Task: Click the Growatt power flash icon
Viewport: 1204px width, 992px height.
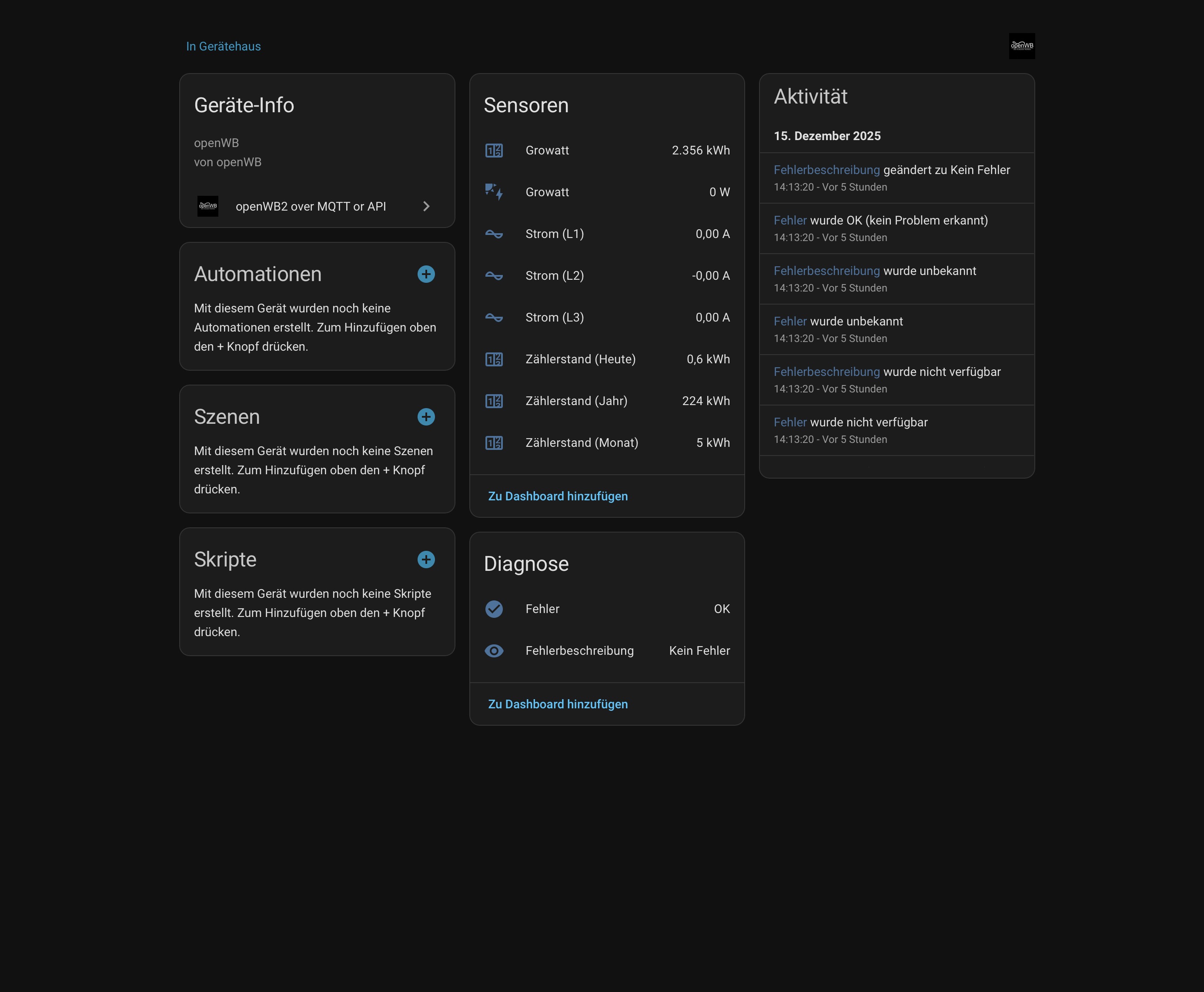Action: (494, 193)
